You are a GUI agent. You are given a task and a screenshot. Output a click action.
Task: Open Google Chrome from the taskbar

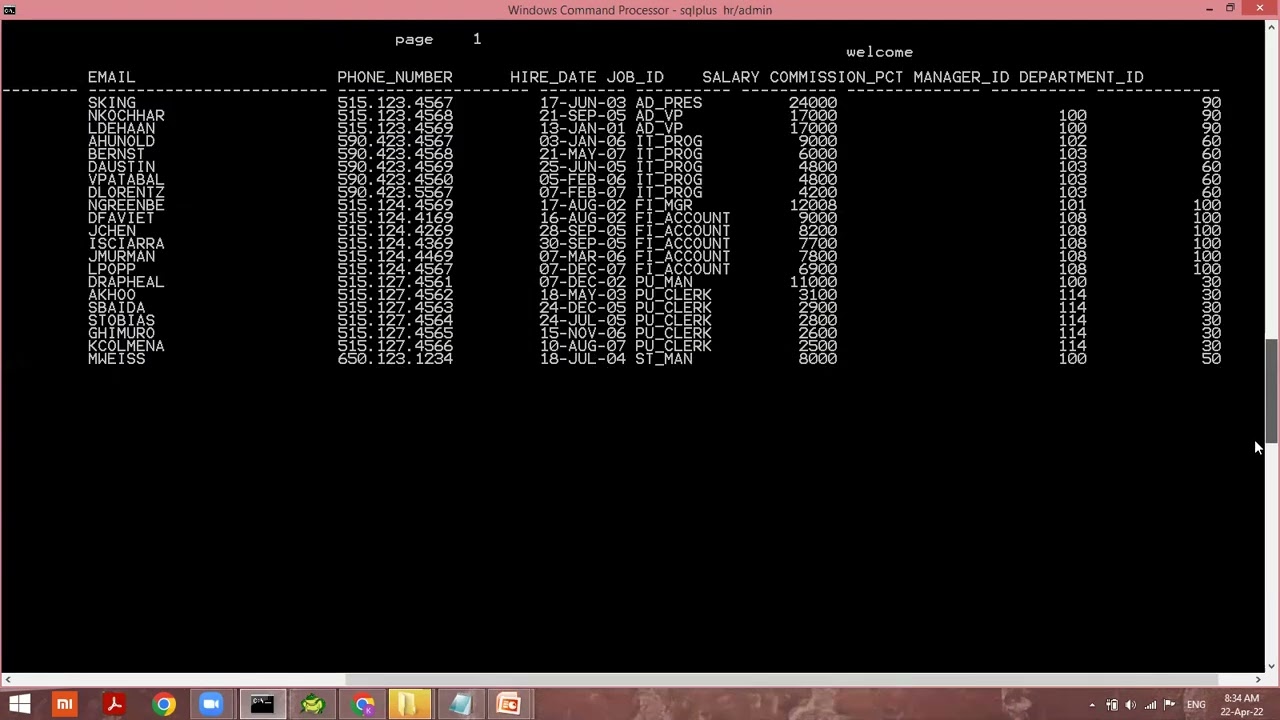(163, 704)
